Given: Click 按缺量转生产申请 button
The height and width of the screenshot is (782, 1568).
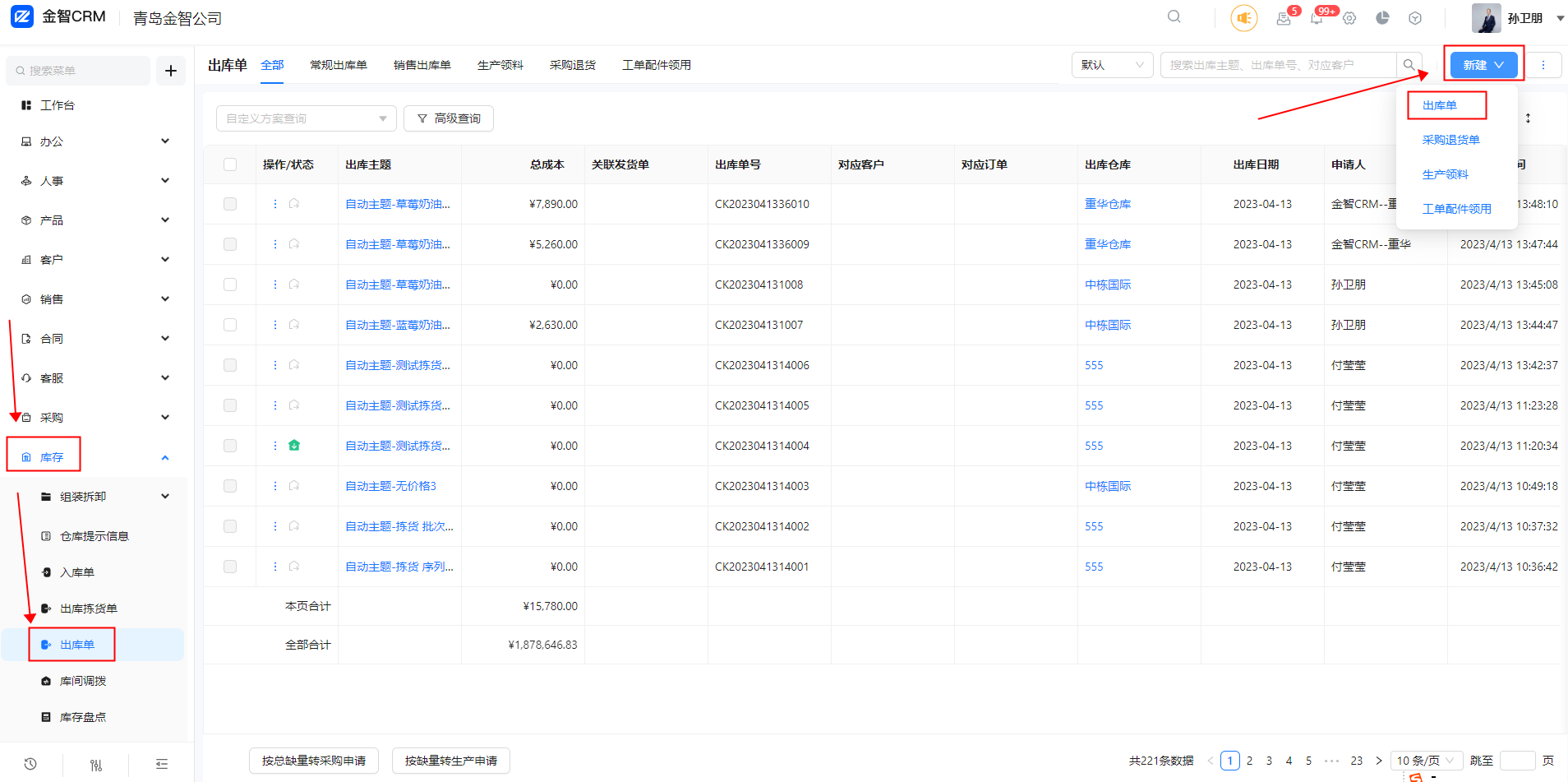Looking at the screenshot, I should click(x=451, y=761).
